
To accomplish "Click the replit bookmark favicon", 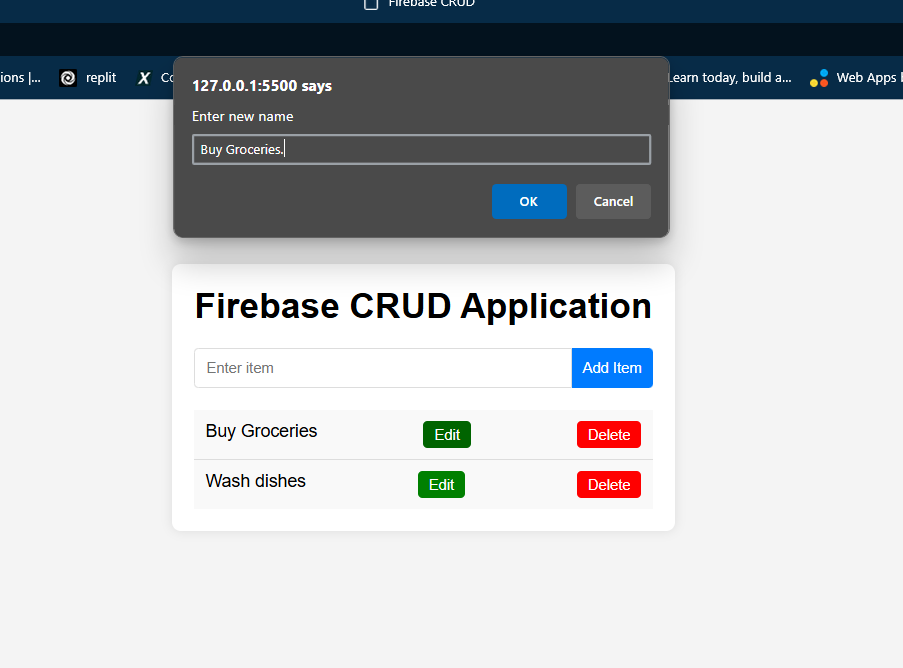I will (x=68, y=78).
